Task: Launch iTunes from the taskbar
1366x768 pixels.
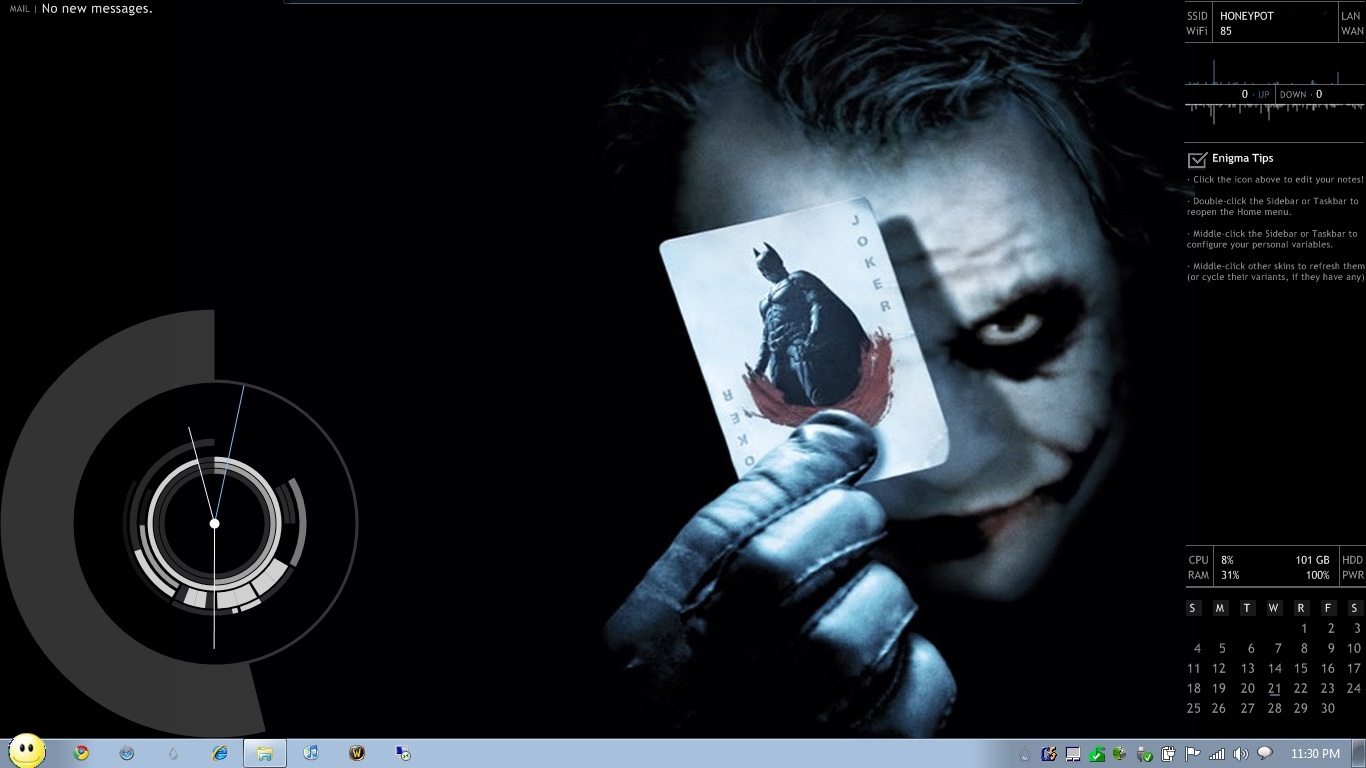Action: click(x=311, y=753)
